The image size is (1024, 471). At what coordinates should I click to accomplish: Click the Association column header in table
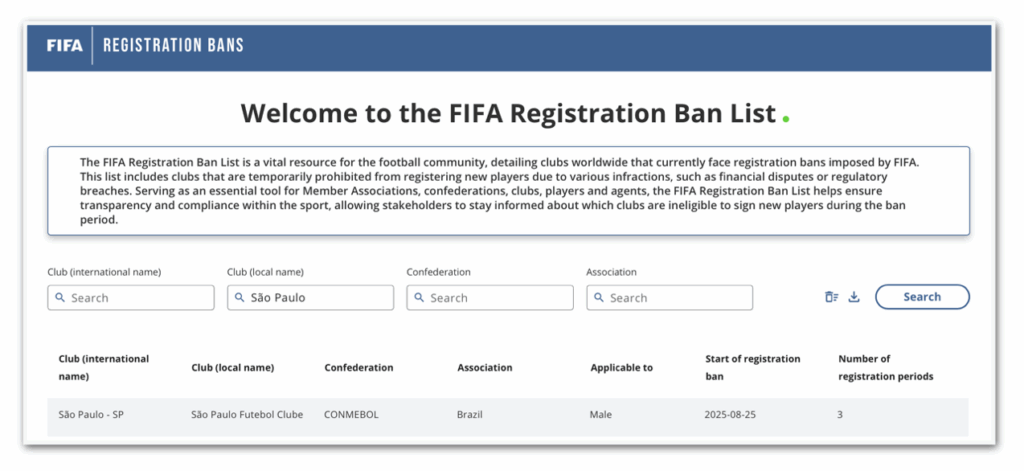point(484,368)
